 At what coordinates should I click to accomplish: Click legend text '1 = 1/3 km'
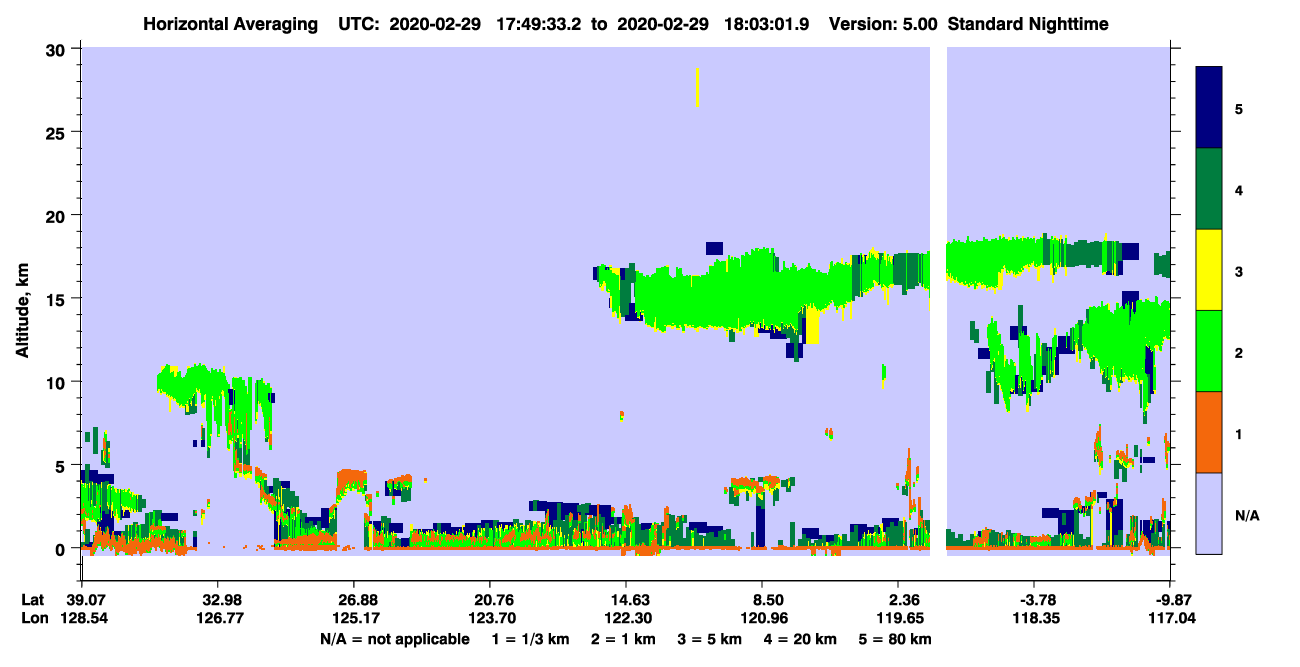coord(531,639)
